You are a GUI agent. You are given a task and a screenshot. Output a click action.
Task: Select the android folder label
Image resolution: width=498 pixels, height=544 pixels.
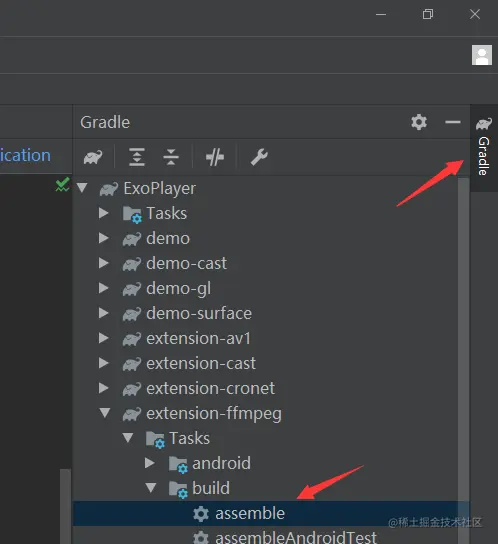tap(221, 463)
